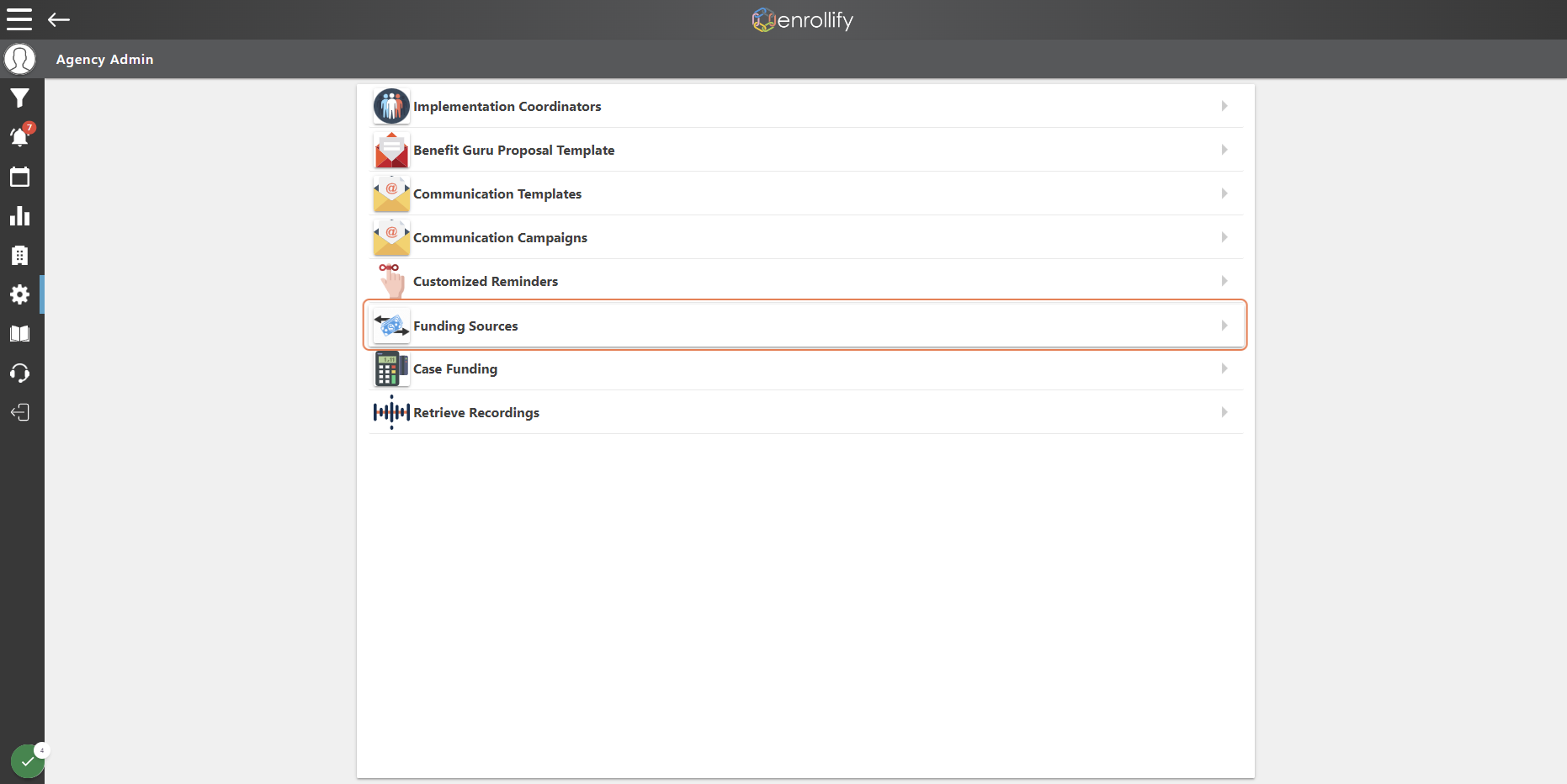Click the Communication Campaigns envelope icon
Image resolution: width=1567 pixels, height=784 pixels.
(x=391, y=237)
